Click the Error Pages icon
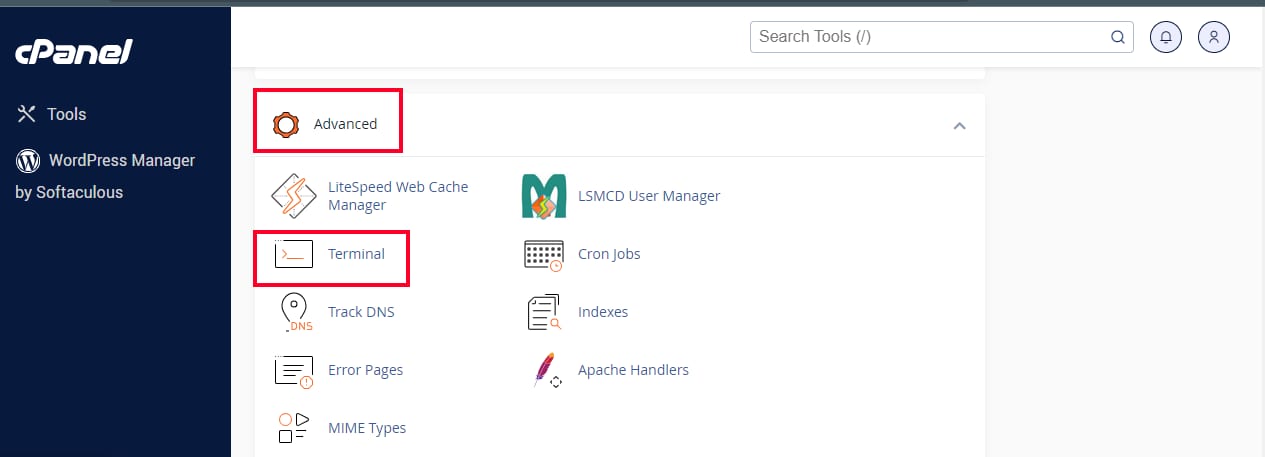The height and width of the screenshot is (457, 1265). point(294,370)
